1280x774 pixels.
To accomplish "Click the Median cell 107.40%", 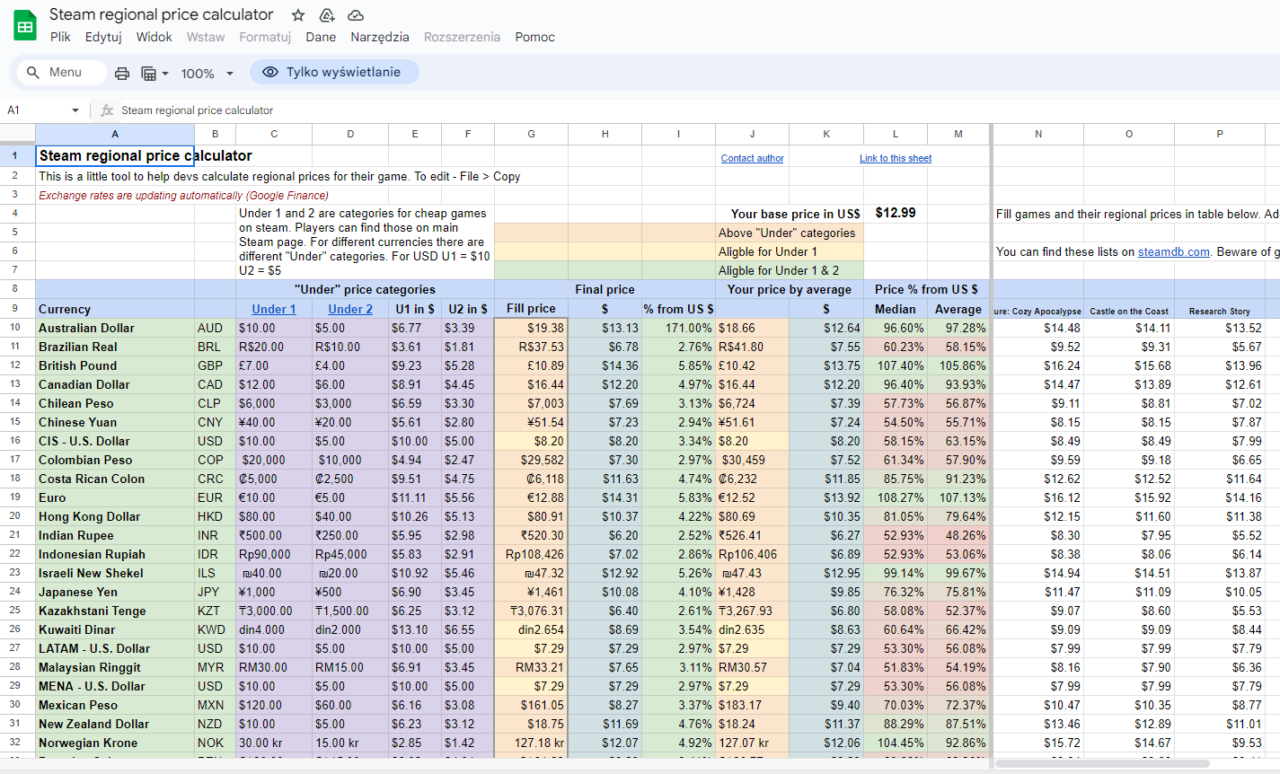I will tap(895, 366).
